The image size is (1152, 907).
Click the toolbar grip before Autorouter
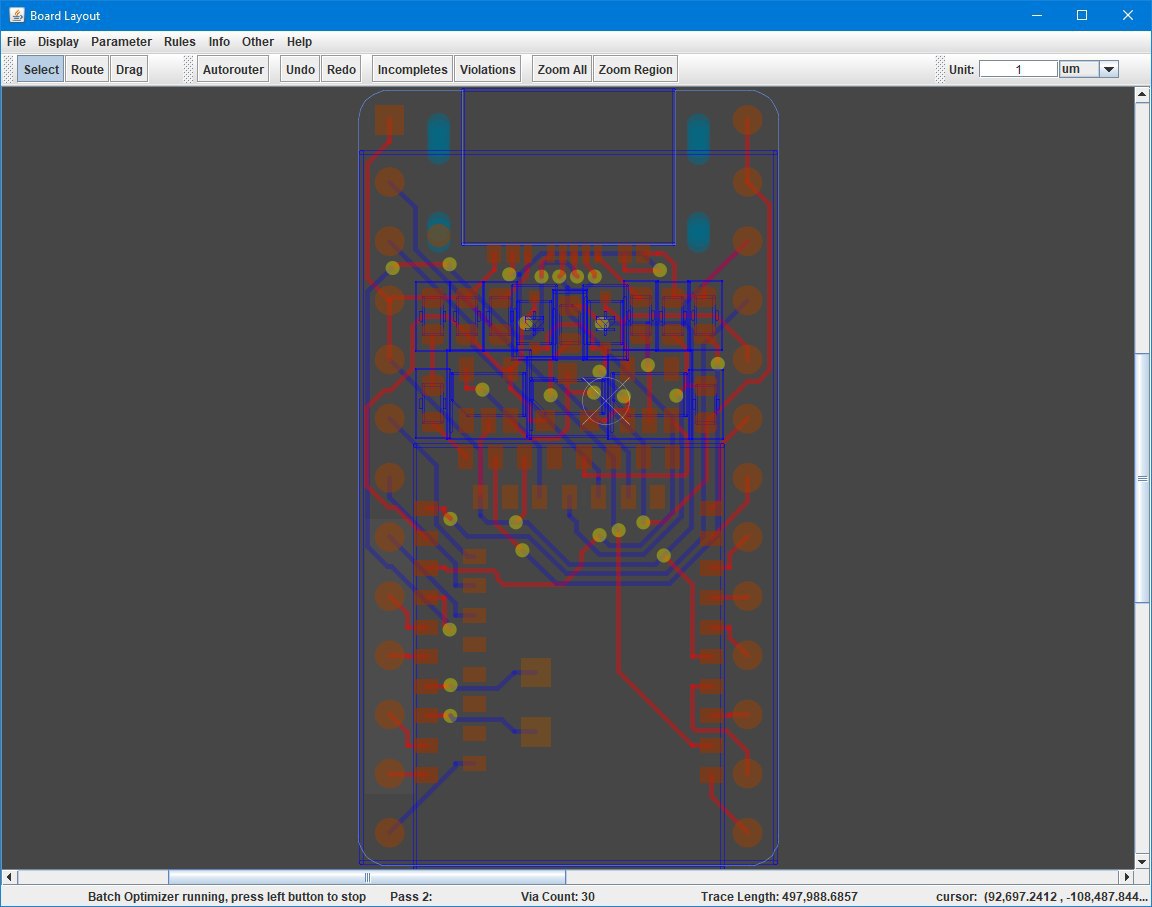[188, 69]
